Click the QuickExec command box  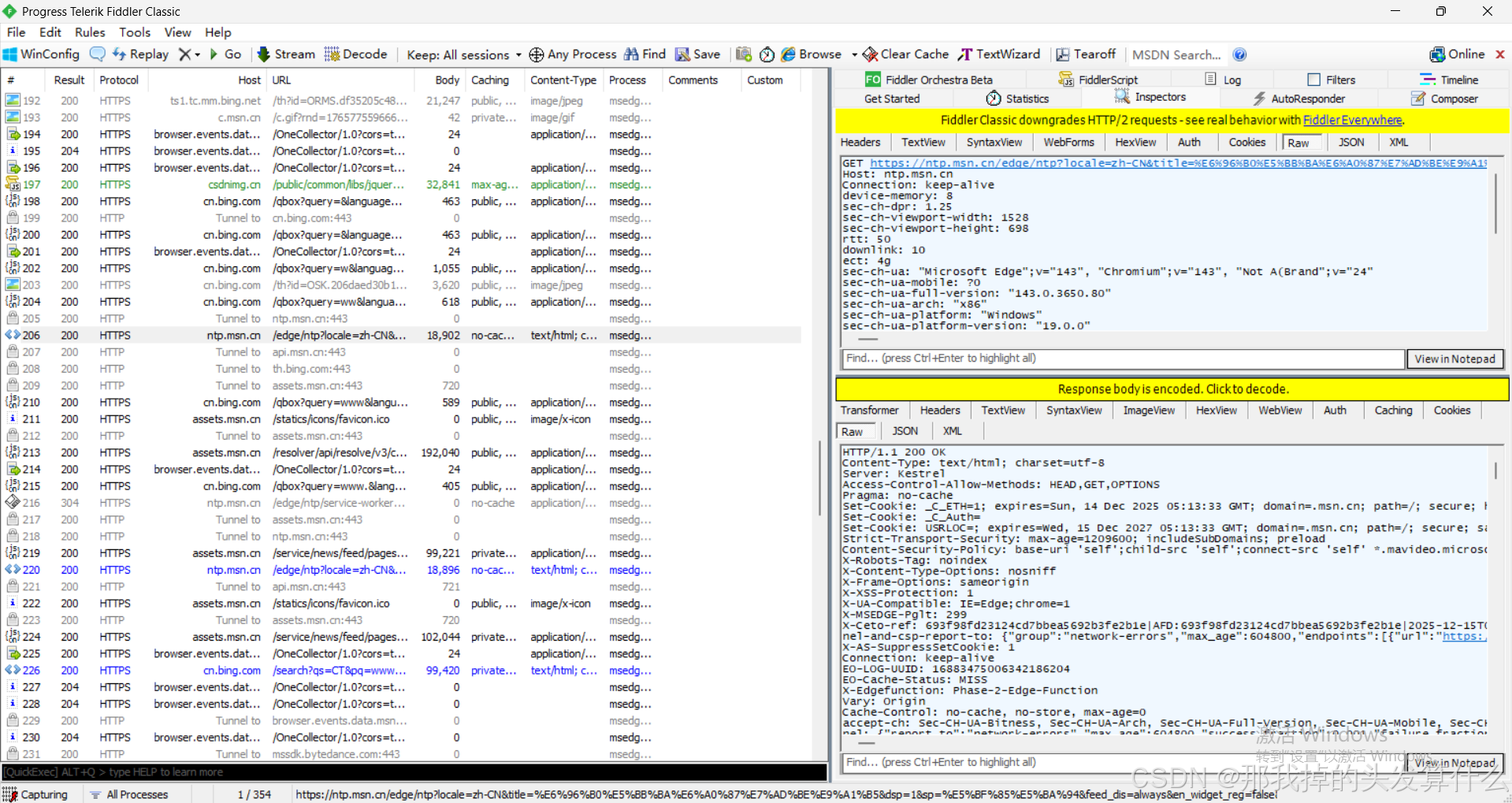point(414,772)
